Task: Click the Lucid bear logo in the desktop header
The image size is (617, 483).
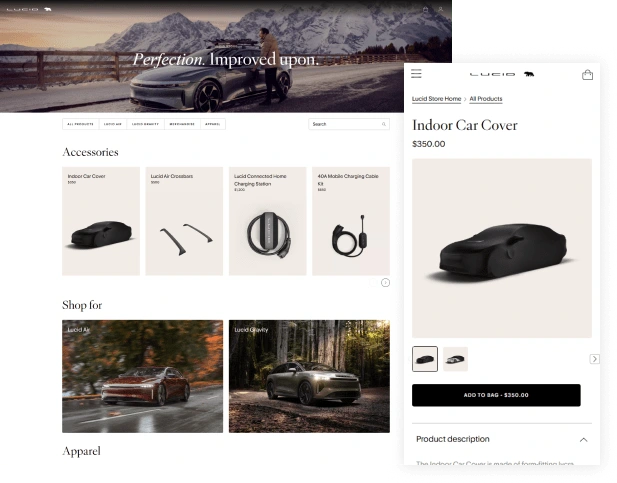Action: pyautogui.click(x=48, y=9)
